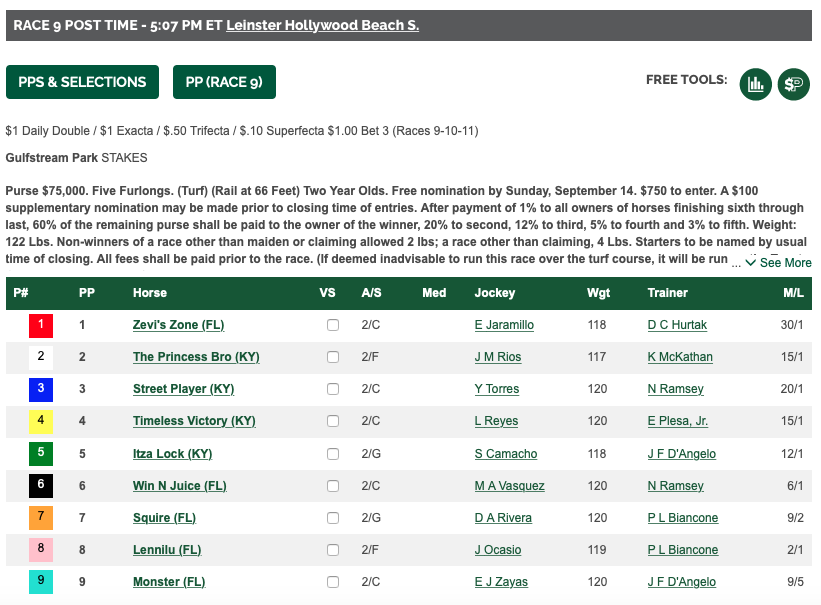Open PP (RACE 9) button
Viewport: 821px width, 605px height.
224,82
